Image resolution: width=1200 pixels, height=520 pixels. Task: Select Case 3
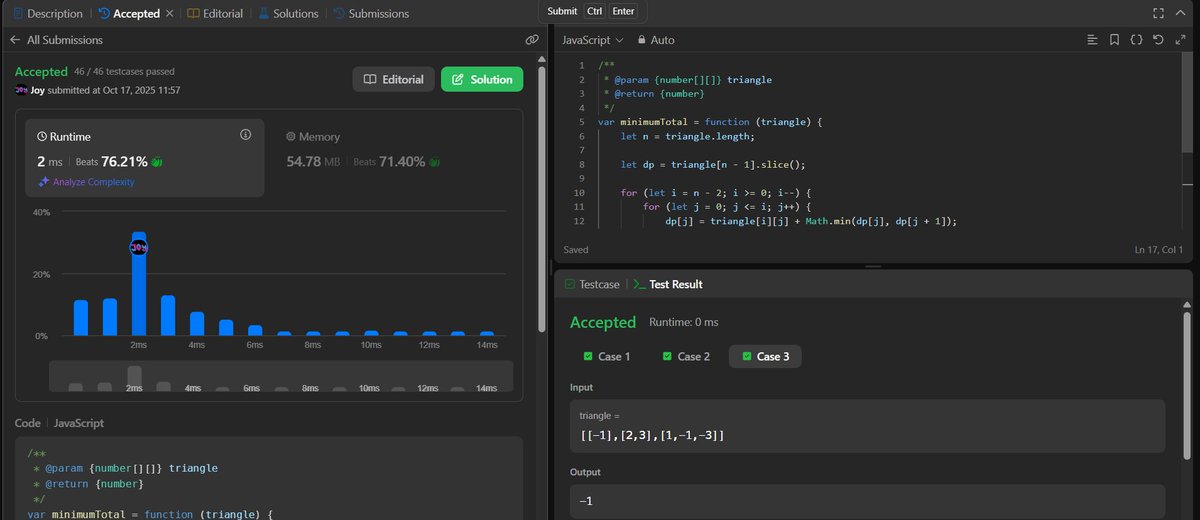click(x=765, y=356)
